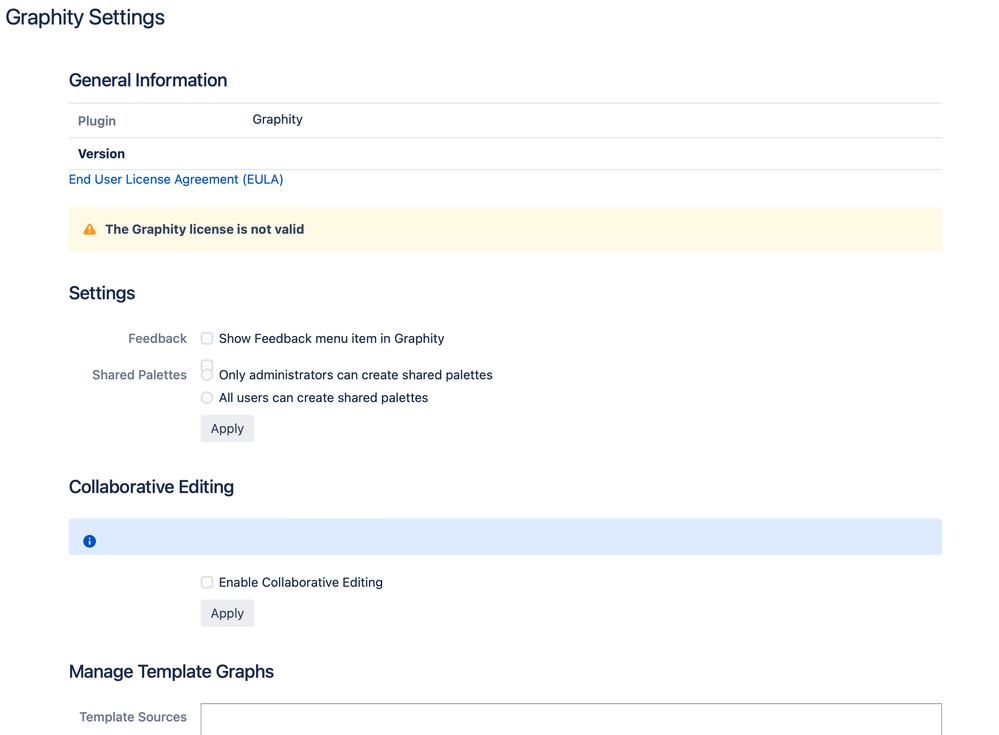
Task: Apply the Settings section changes
Action: click(227, 429)
